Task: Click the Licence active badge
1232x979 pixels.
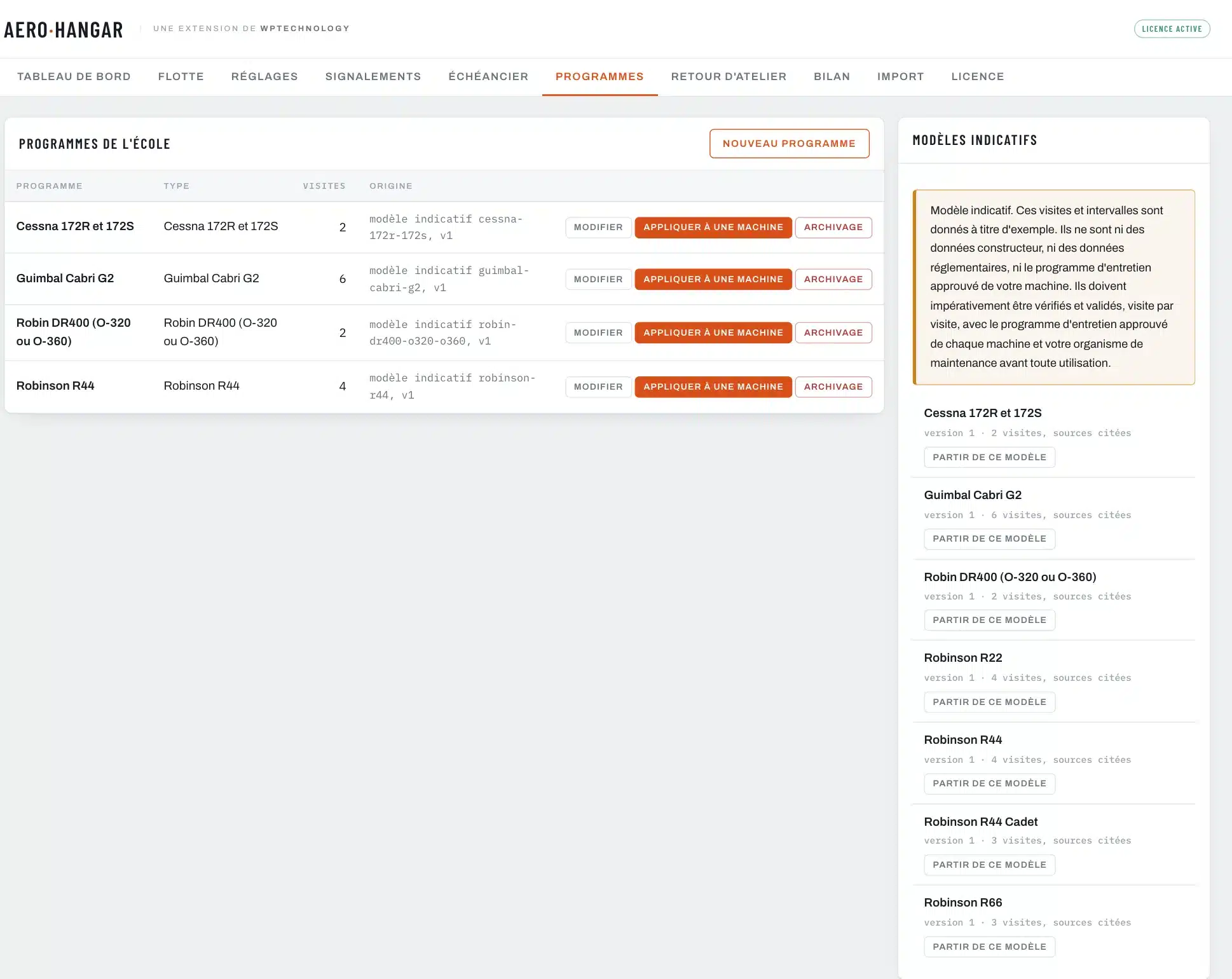Action: (x=1172, y=29)
